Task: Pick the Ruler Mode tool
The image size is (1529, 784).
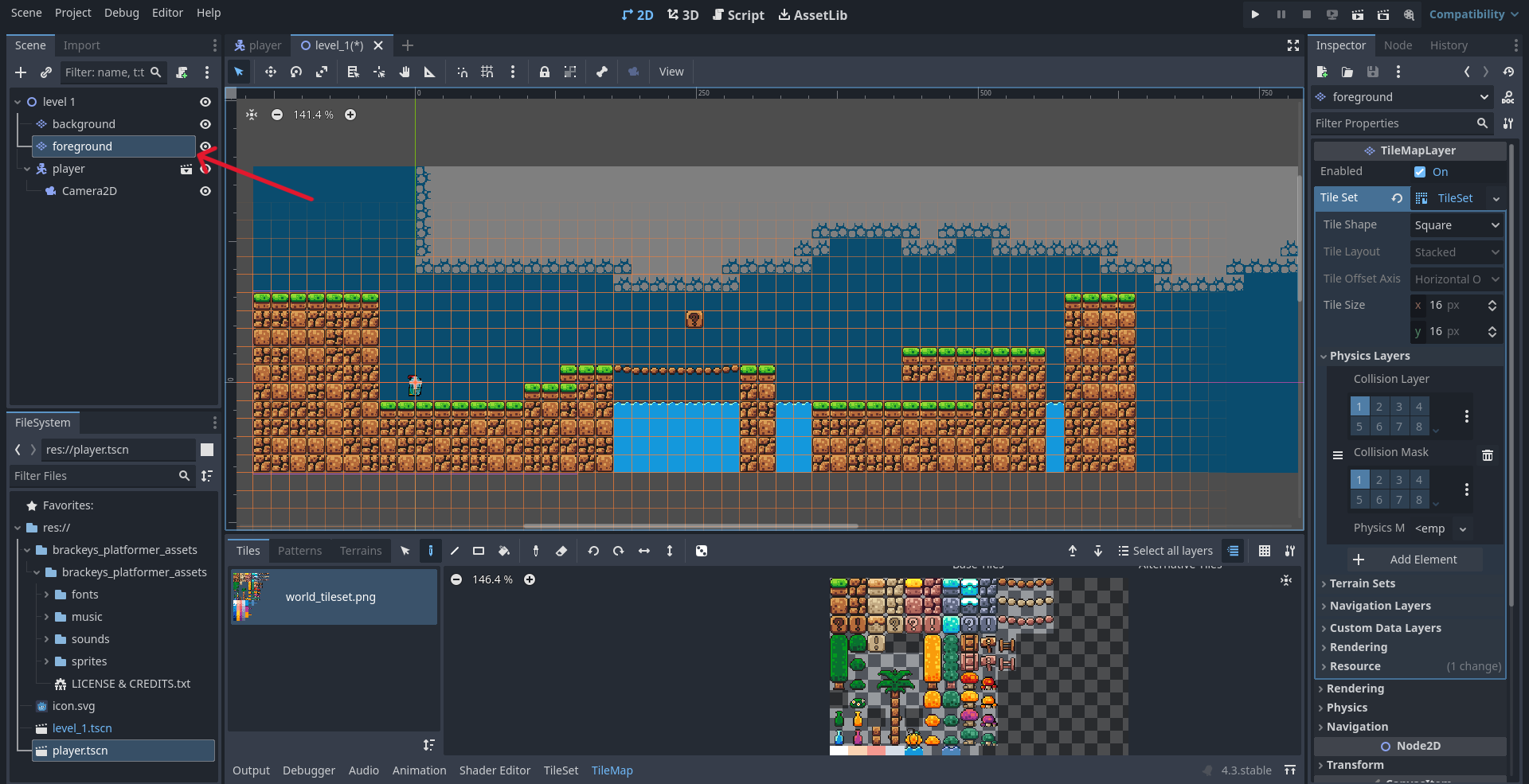Action: tap(430, 72)
